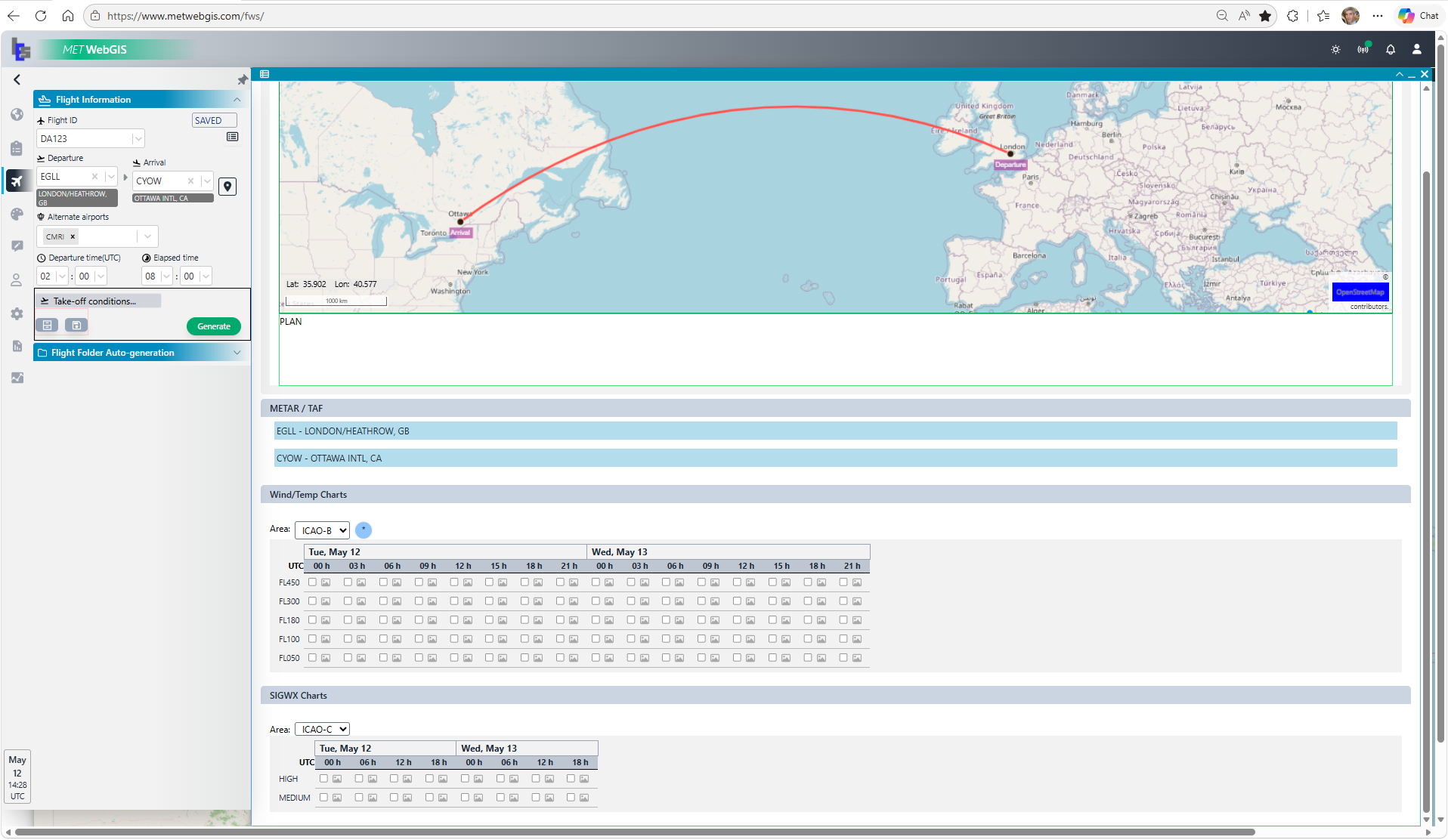Image resolution: width=1448 pixels, height=840 pixels.
Task: Open the live broadcast signal icon
Action: click(x=1363, y=50)
